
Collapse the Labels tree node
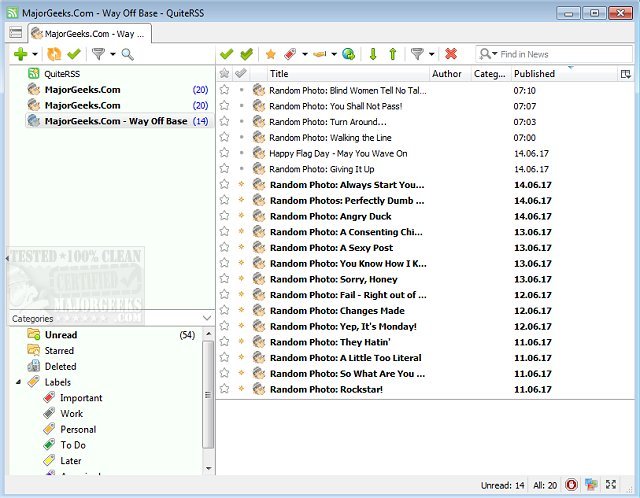[x=17, y=382]
